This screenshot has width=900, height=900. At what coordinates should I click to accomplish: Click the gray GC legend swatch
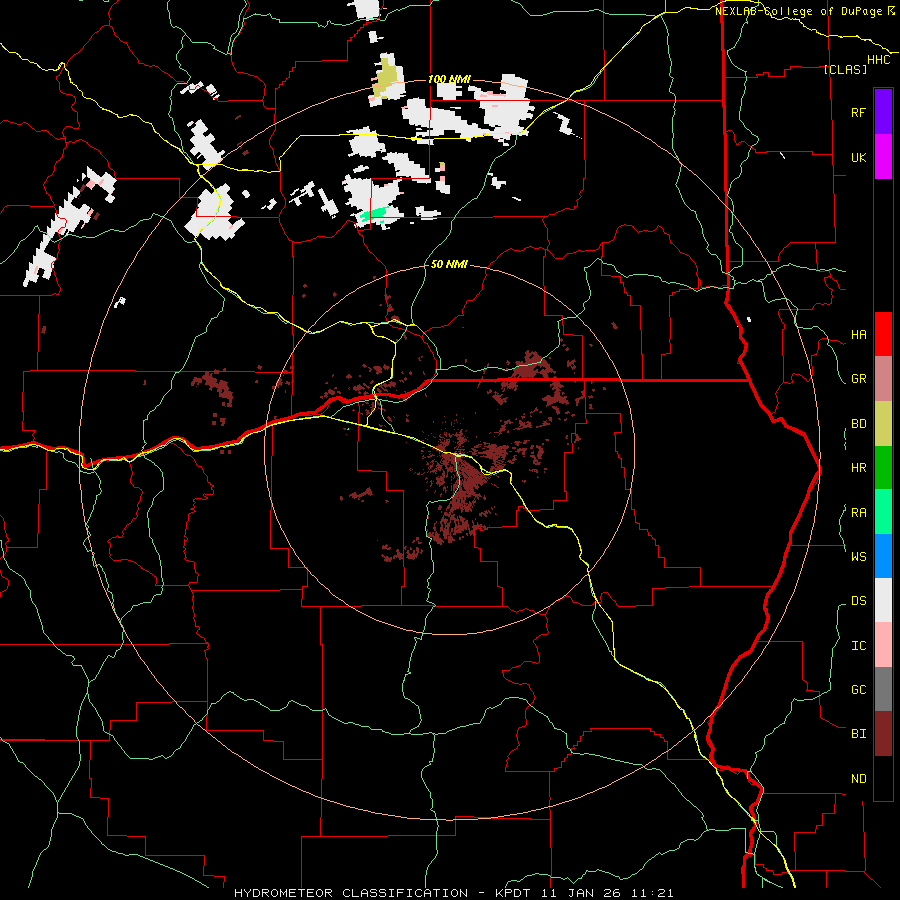click(883, 689)
